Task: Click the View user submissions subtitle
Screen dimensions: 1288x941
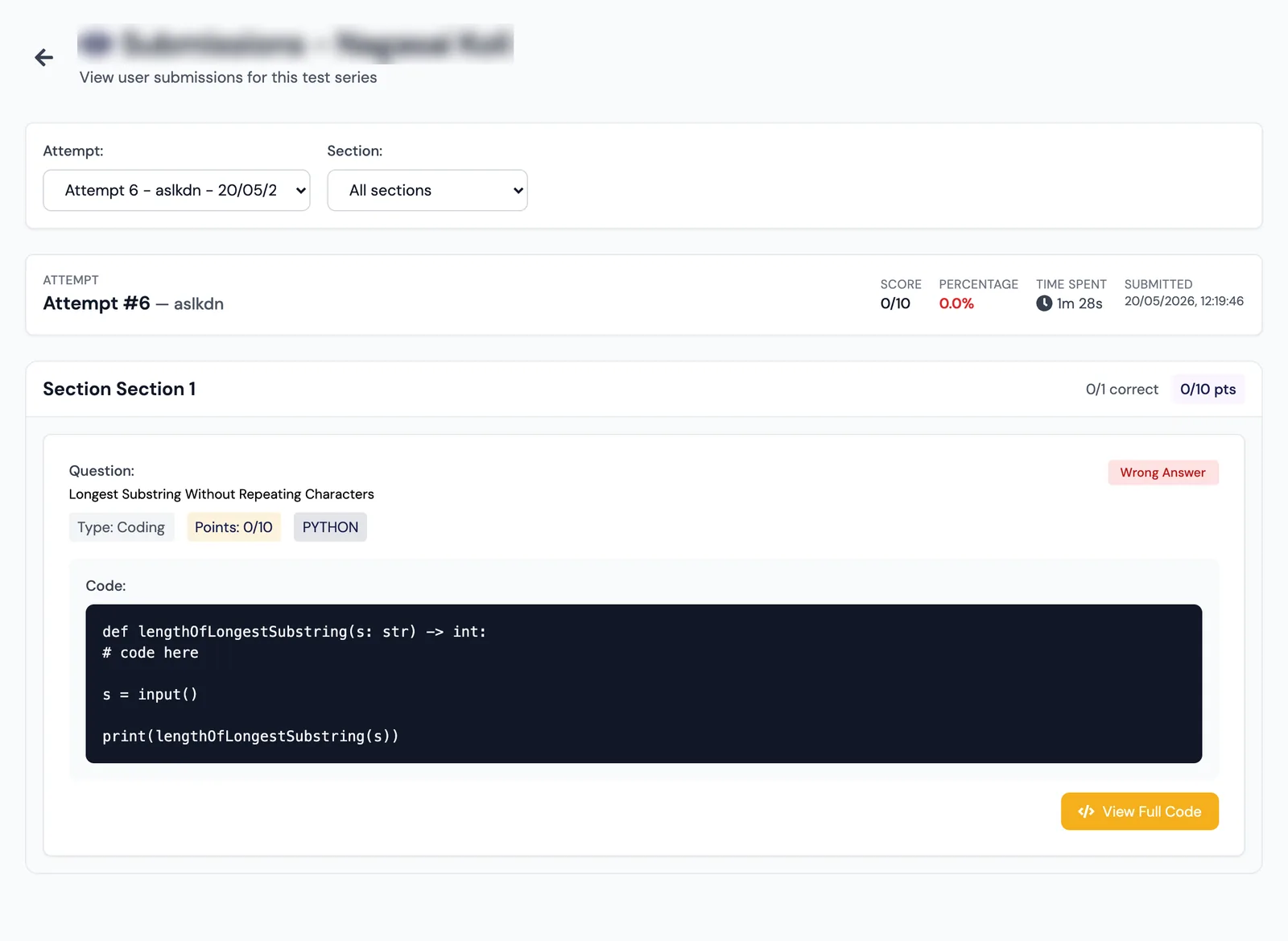Action: point(228,77)
